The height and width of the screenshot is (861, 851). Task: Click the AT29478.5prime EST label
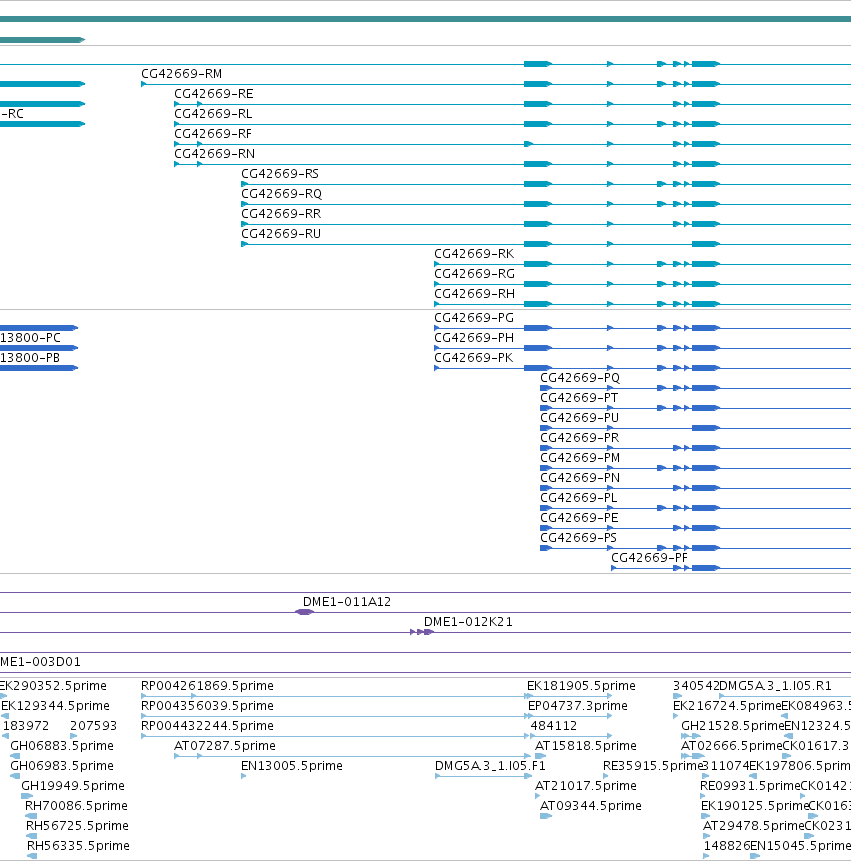tap(753, 826)
